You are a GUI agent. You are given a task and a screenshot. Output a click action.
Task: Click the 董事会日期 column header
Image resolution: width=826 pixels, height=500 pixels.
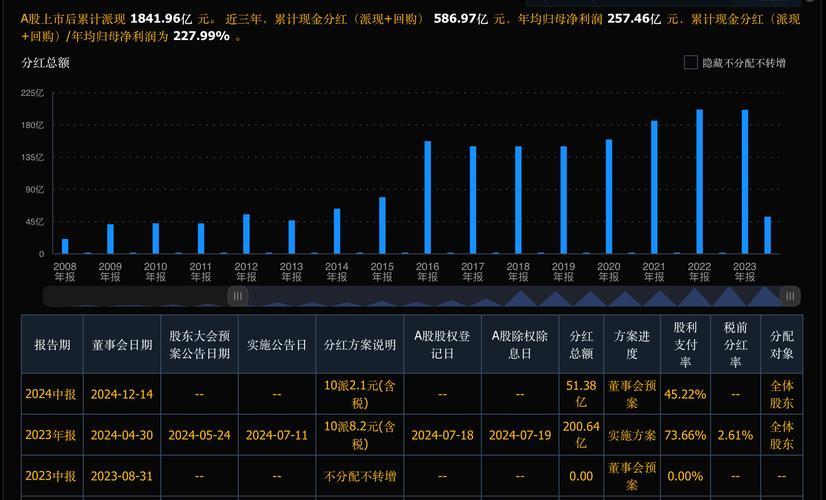[x=122, y=345]
